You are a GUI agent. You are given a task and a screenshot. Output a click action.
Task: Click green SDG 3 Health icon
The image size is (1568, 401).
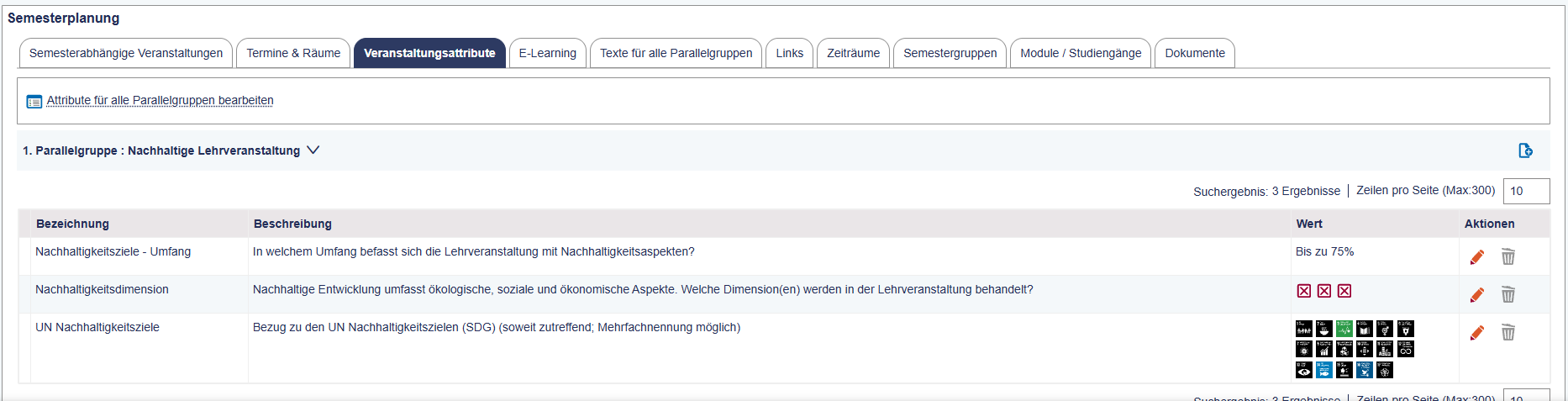click(1344, 329)
